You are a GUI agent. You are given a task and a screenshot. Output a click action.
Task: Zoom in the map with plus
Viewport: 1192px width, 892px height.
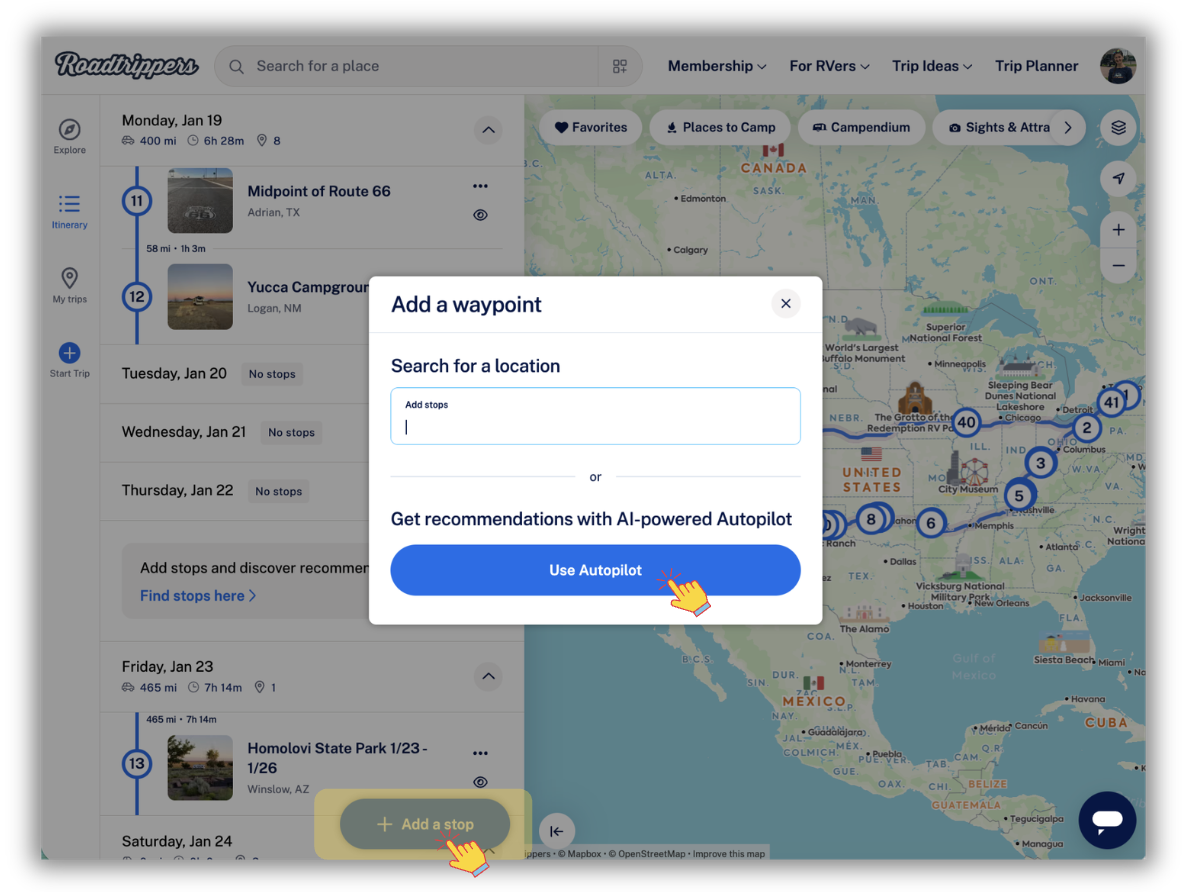[1118, 230]
